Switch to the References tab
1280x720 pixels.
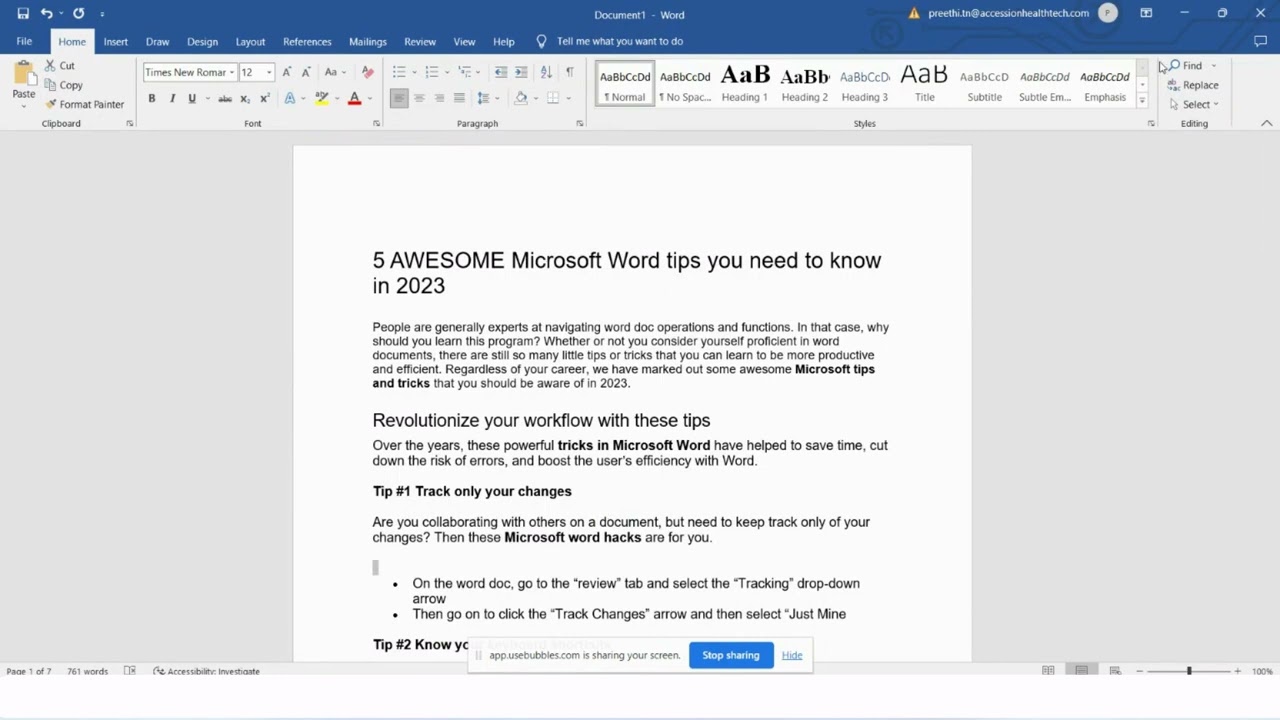[307, 41]
